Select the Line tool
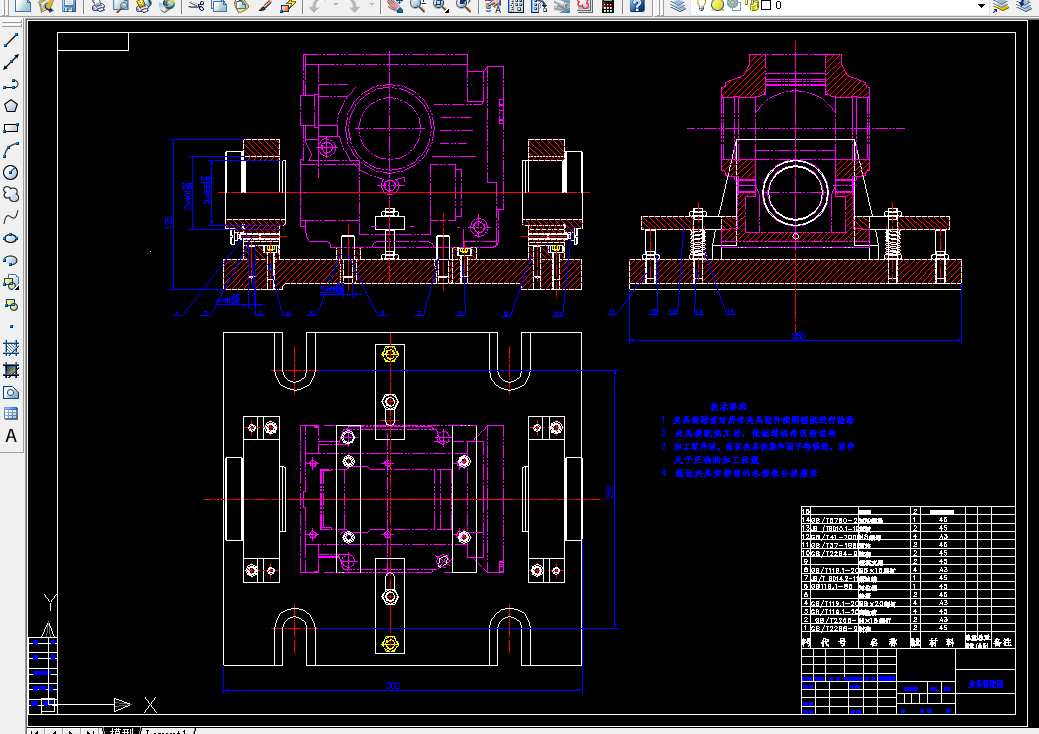 tap(11, 40)
